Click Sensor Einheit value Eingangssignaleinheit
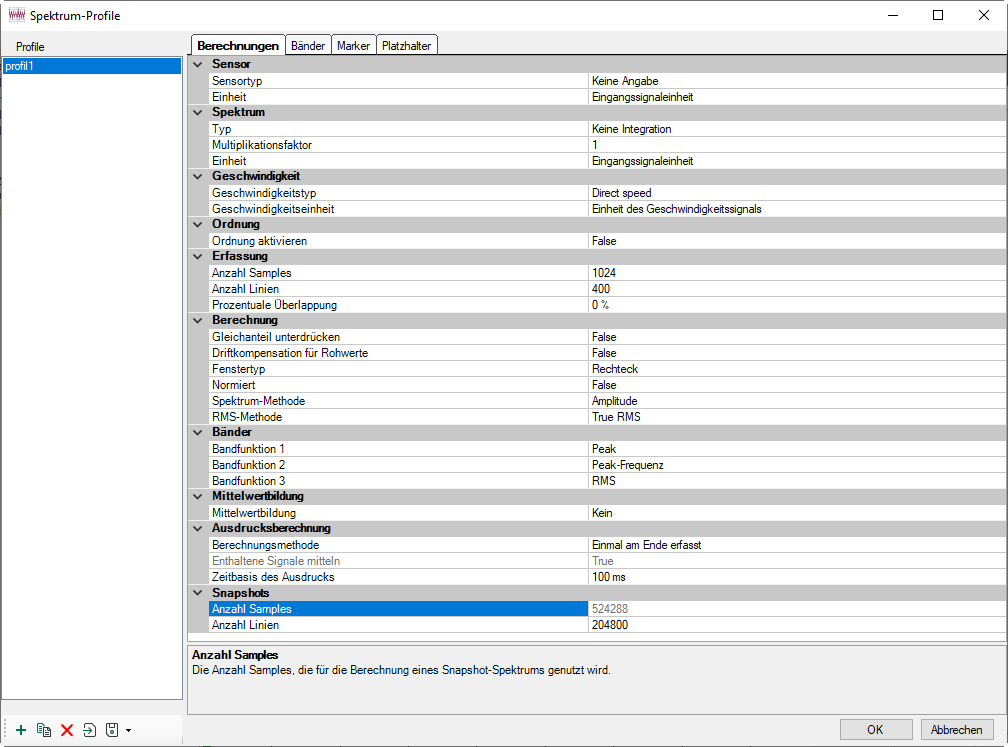Screen dimensions: 1008x747 (797, 97)
